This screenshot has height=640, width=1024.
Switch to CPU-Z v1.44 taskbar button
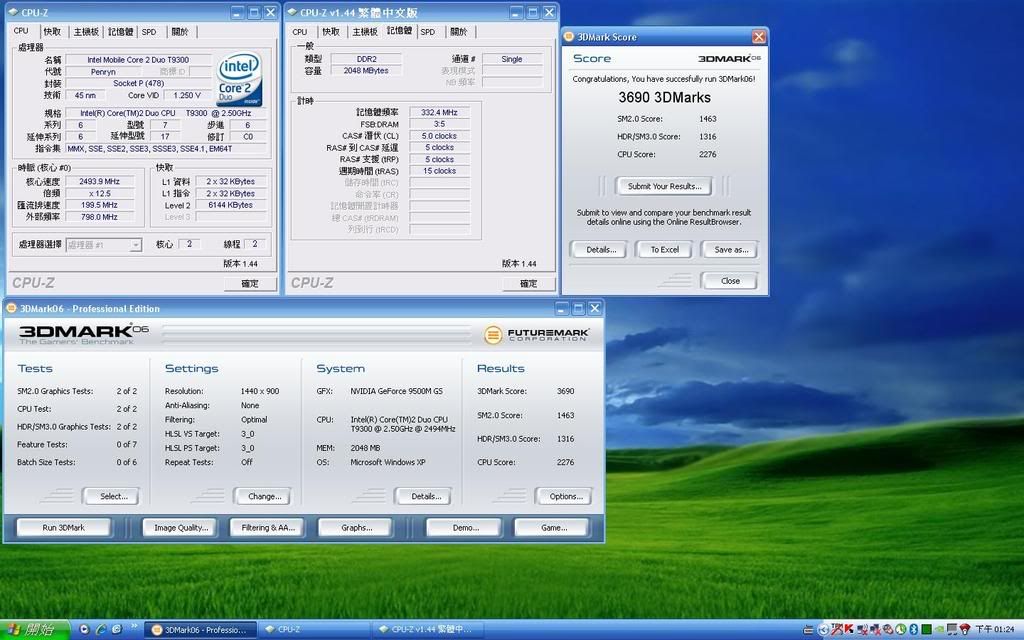(428, 630)
